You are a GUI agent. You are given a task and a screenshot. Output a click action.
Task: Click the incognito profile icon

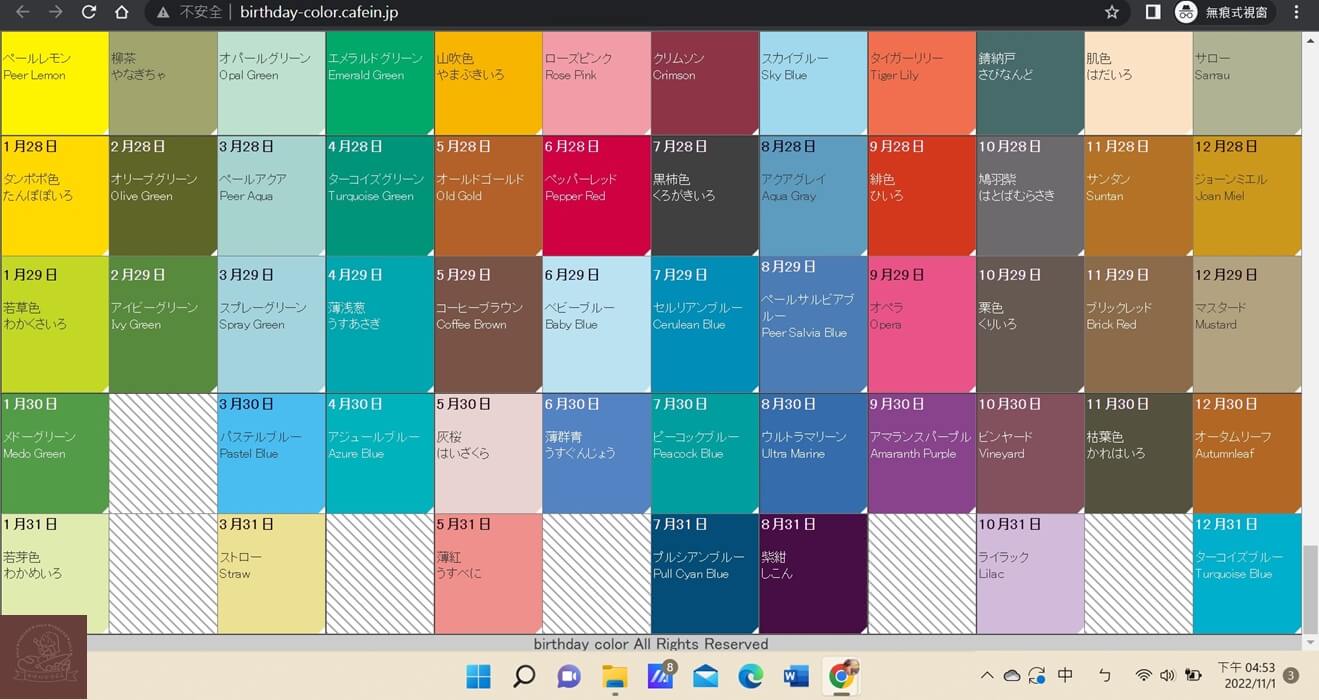tap(1186, 12)
